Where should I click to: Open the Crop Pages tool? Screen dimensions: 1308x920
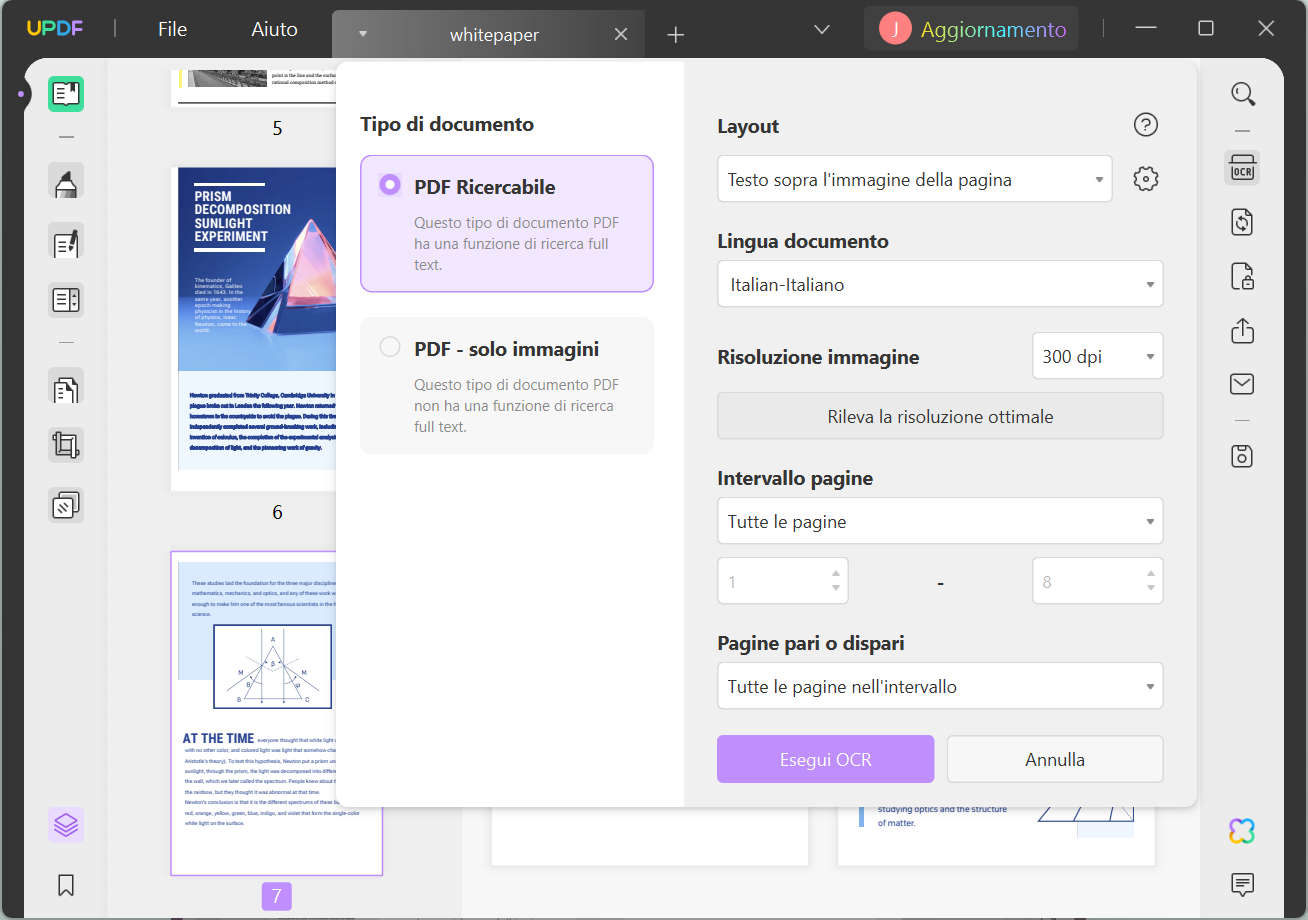(x=65, y=444)
